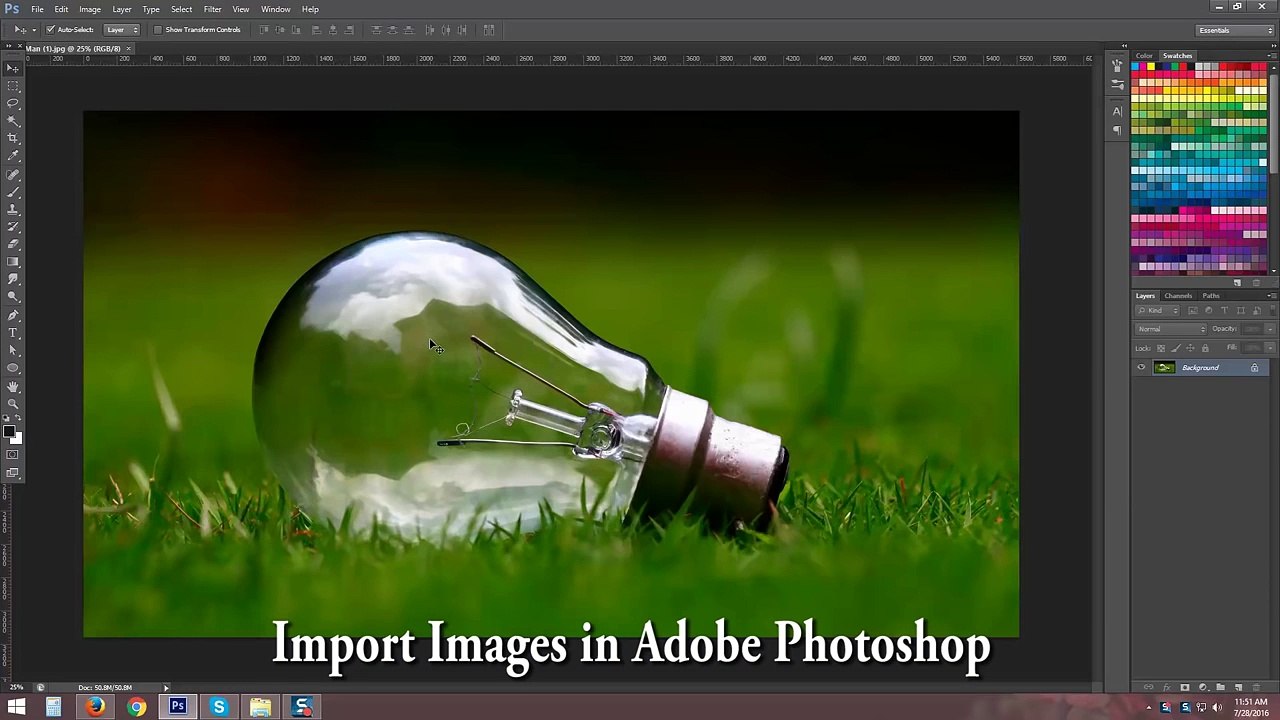The height and width of the screenshot is (720, 1280).
Task: Select the Hand tool
Action: (x=13, y=386)
